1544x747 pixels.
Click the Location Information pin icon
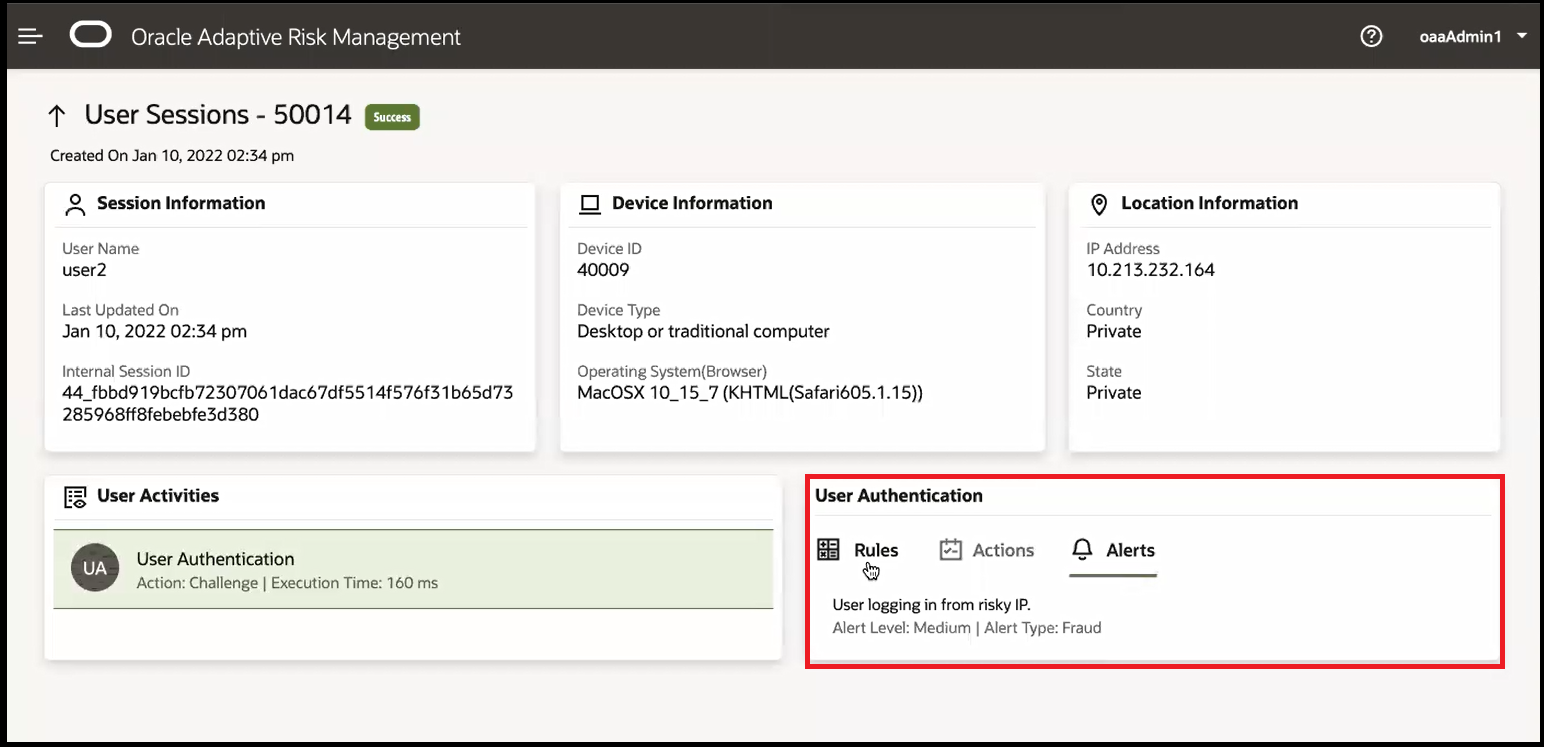1098,204
